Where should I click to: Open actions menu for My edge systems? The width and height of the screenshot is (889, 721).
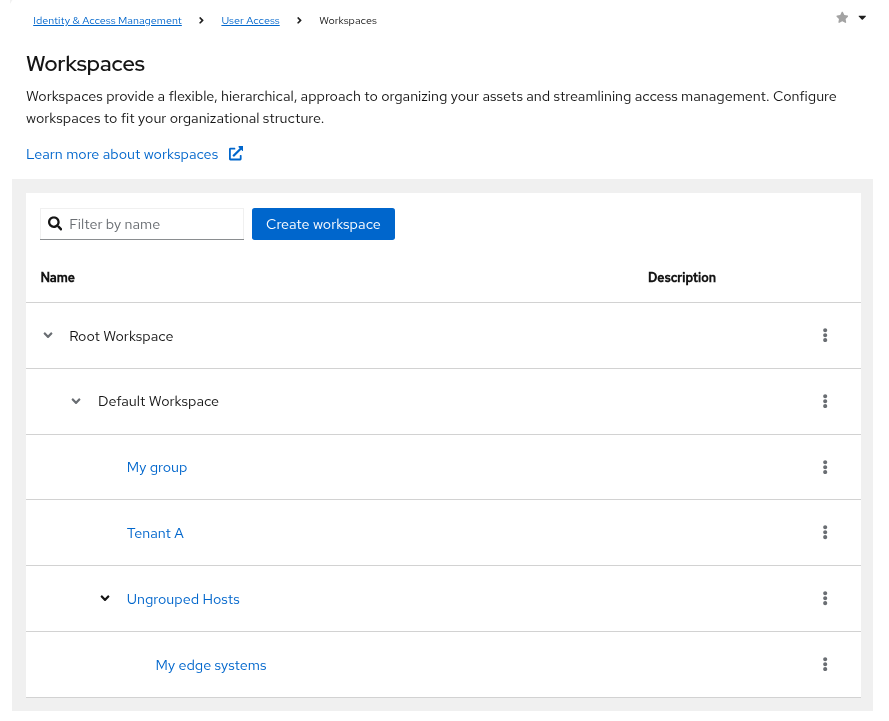[825, 665]
